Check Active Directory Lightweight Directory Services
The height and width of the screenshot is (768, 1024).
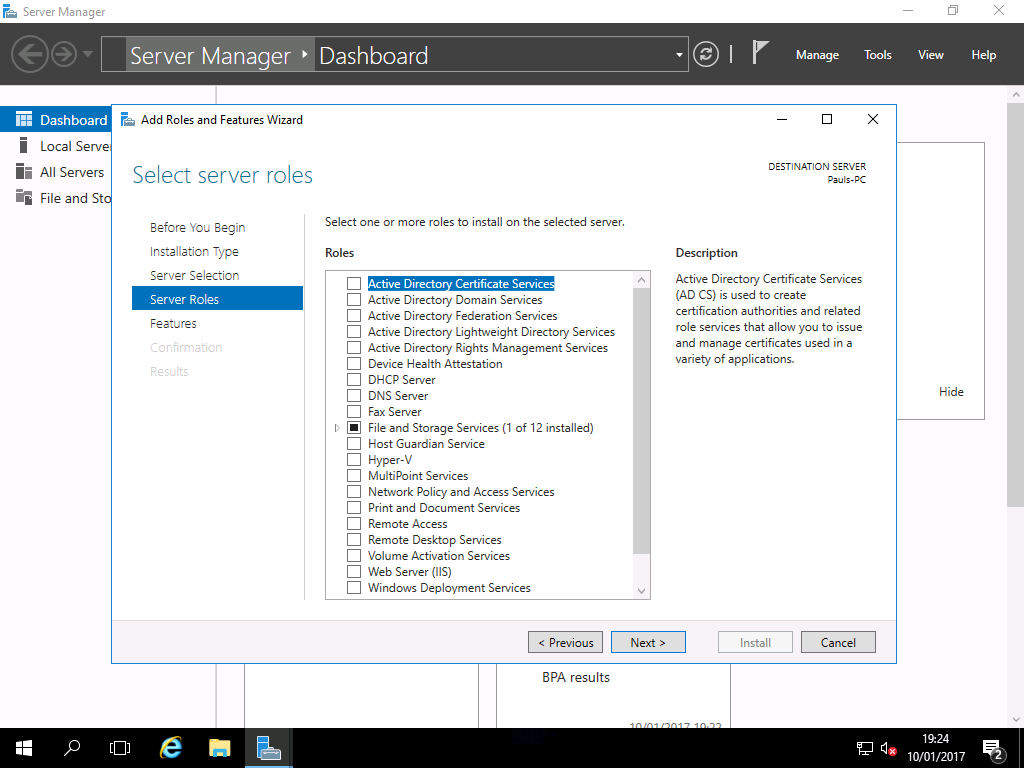tap(354, 332)
